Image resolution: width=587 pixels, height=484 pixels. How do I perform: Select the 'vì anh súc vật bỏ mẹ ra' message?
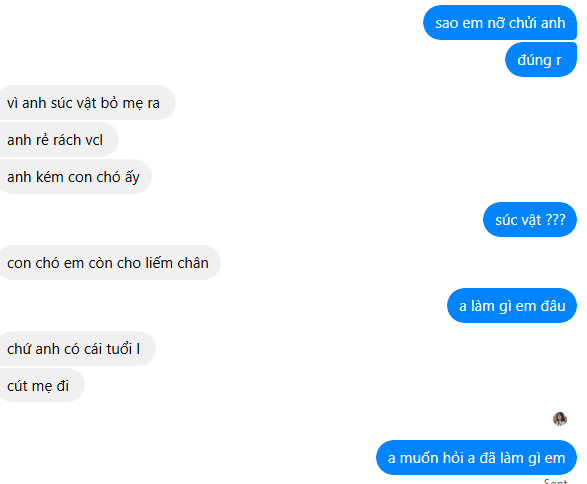point(87,103)
